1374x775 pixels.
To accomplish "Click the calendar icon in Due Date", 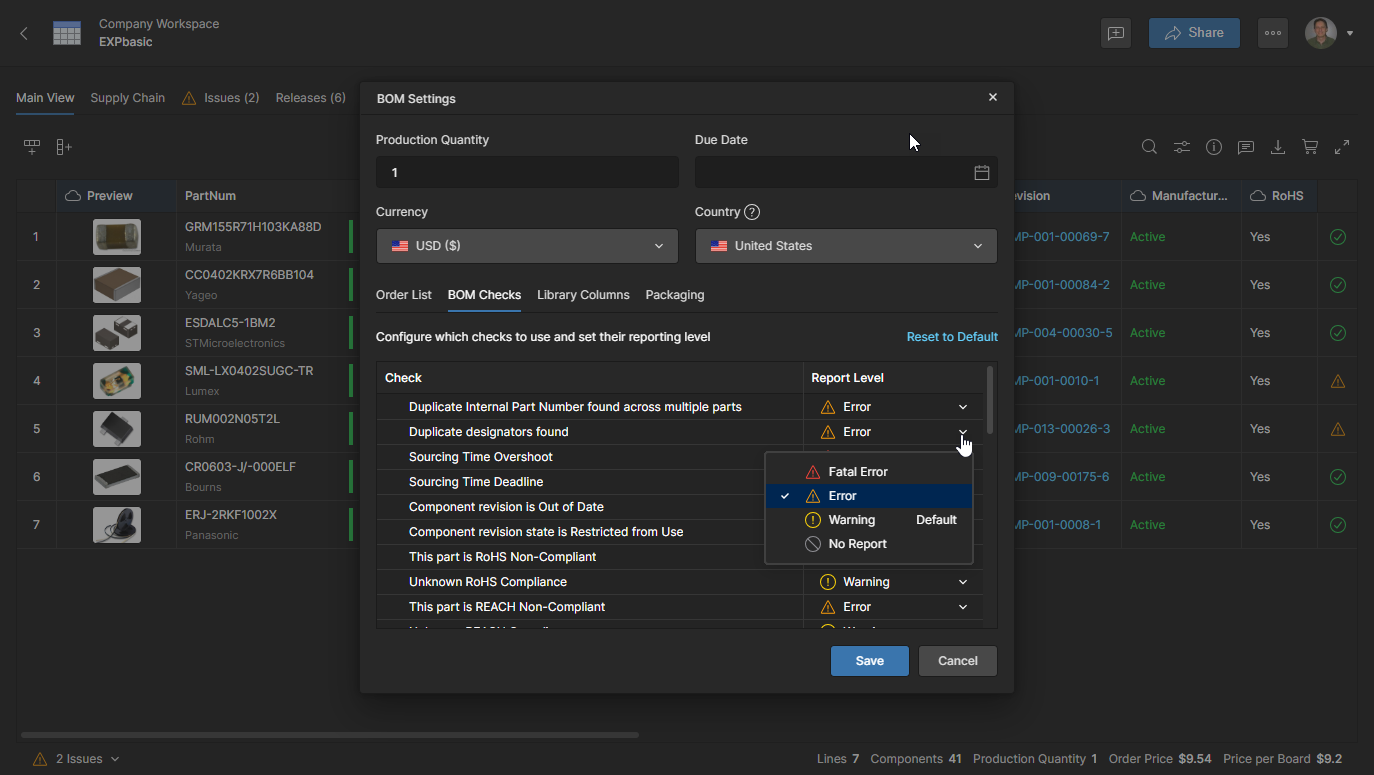I will (981, 173).
